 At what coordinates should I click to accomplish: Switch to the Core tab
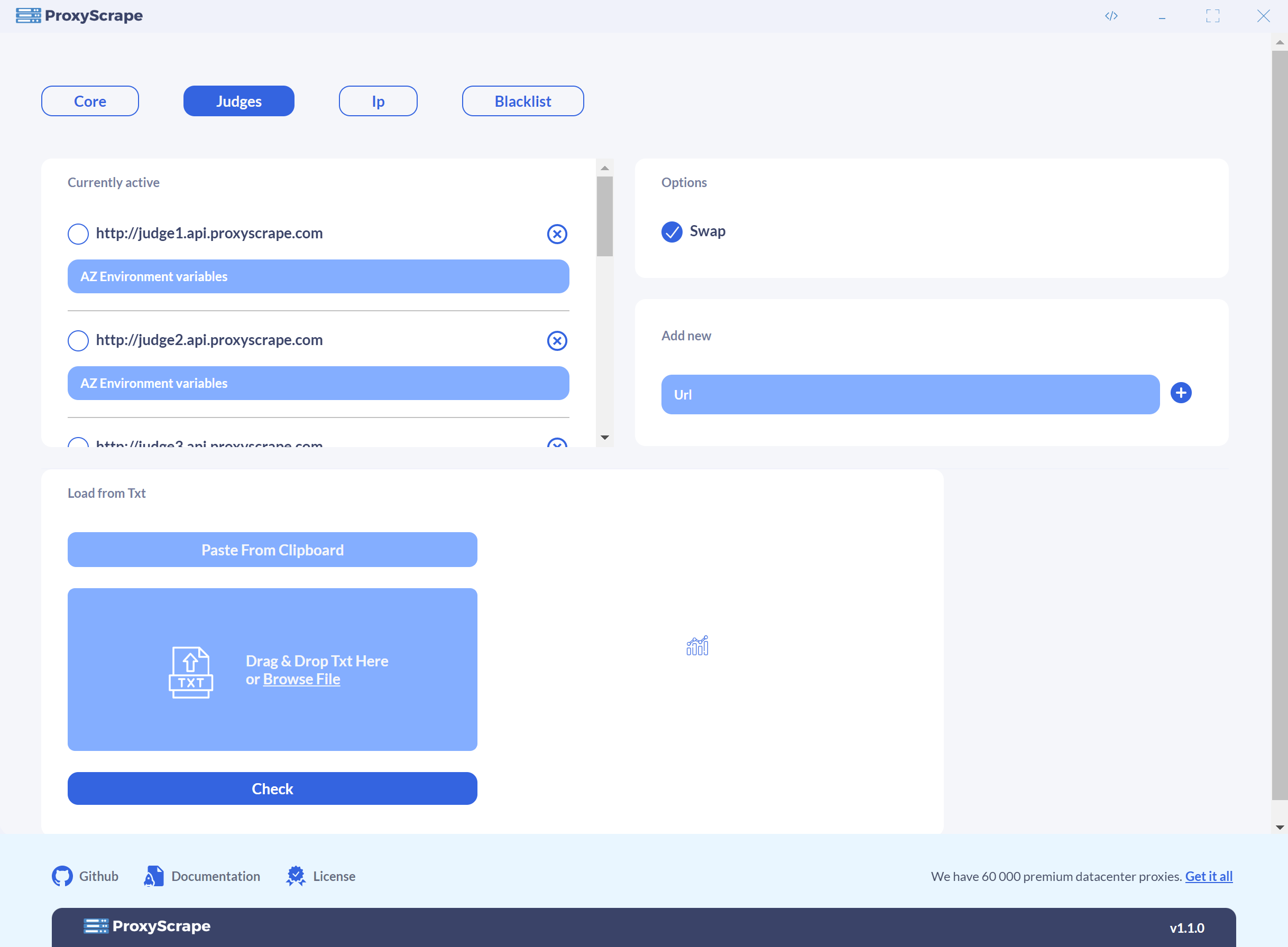pyautogui.click(x=90, y=101)
